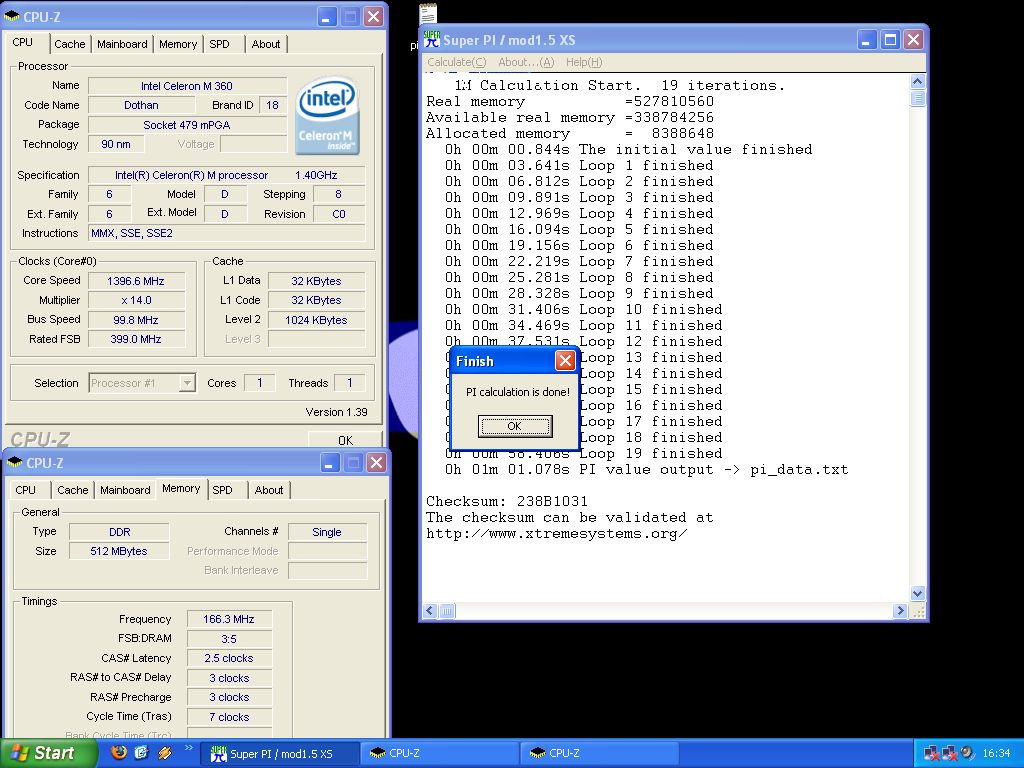Click OK button in upper CPU-Z window
This screenshot has width=1024, height=768.
click(345, 440)
